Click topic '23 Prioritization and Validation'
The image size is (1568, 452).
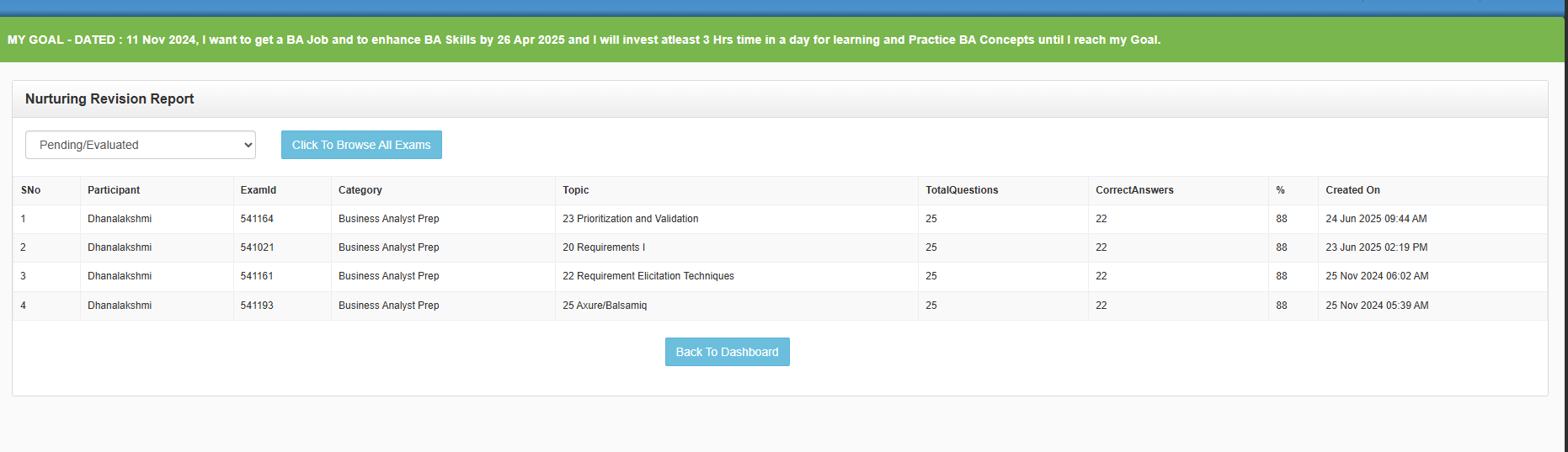631,219
